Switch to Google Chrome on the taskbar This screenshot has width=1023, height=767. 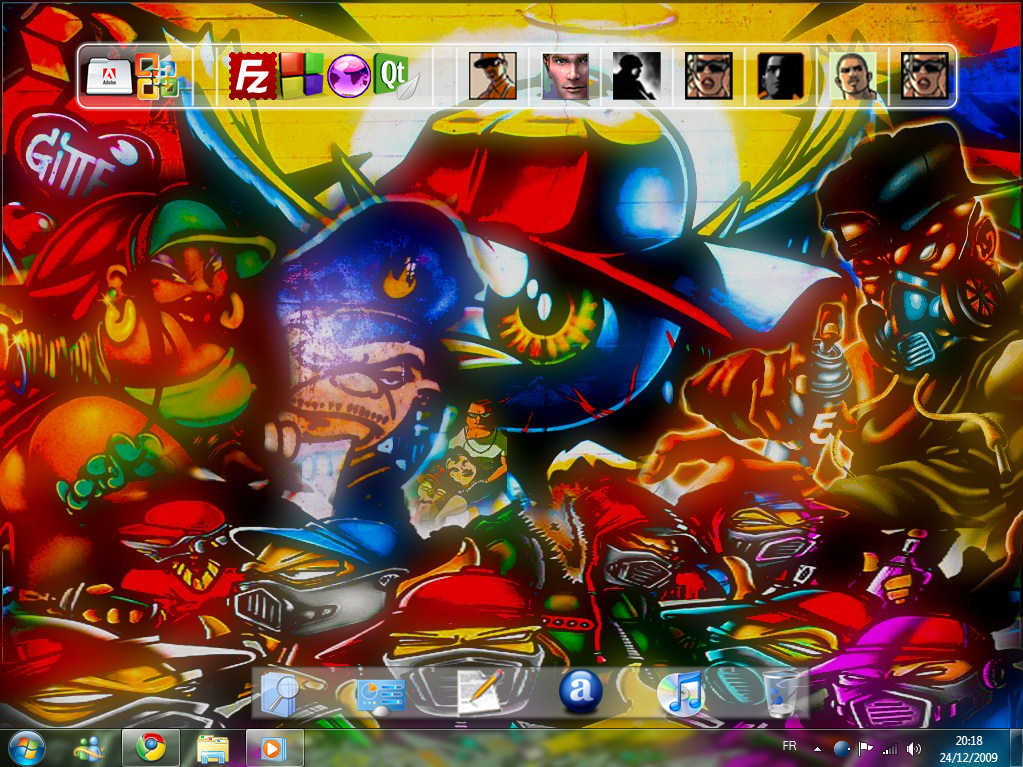pos(151,747)
